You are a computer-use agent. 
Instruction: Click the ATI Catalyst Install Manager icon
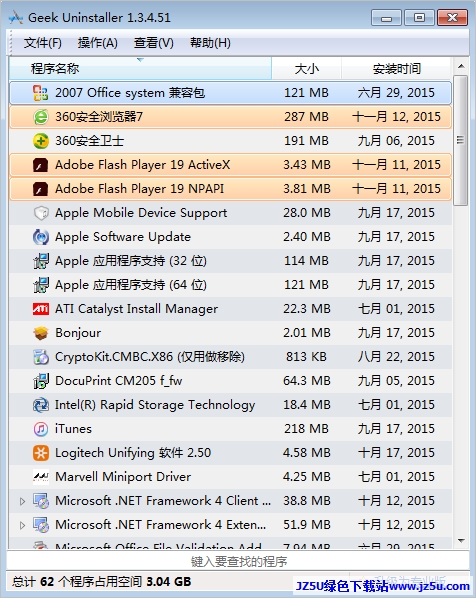[x=41, y=309]
